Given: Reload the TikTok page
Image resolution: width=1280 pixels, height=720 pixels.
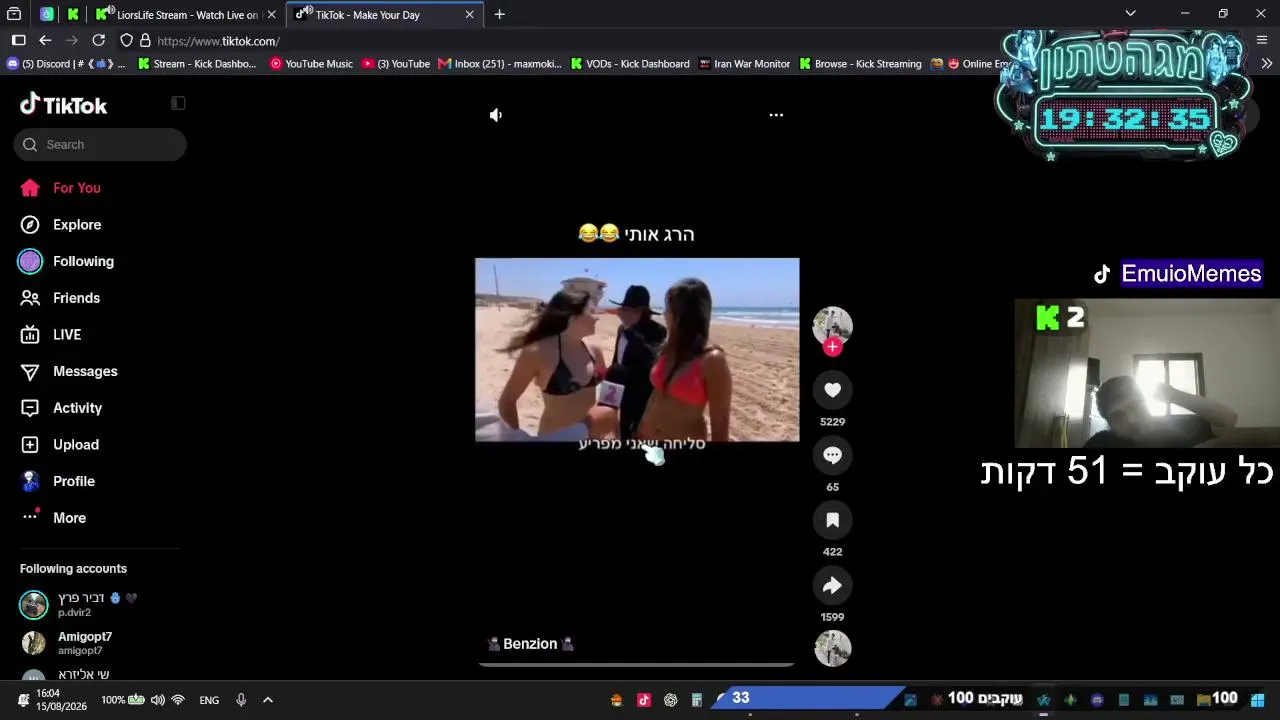Looking at the screenshot, I should pos(98,40).
